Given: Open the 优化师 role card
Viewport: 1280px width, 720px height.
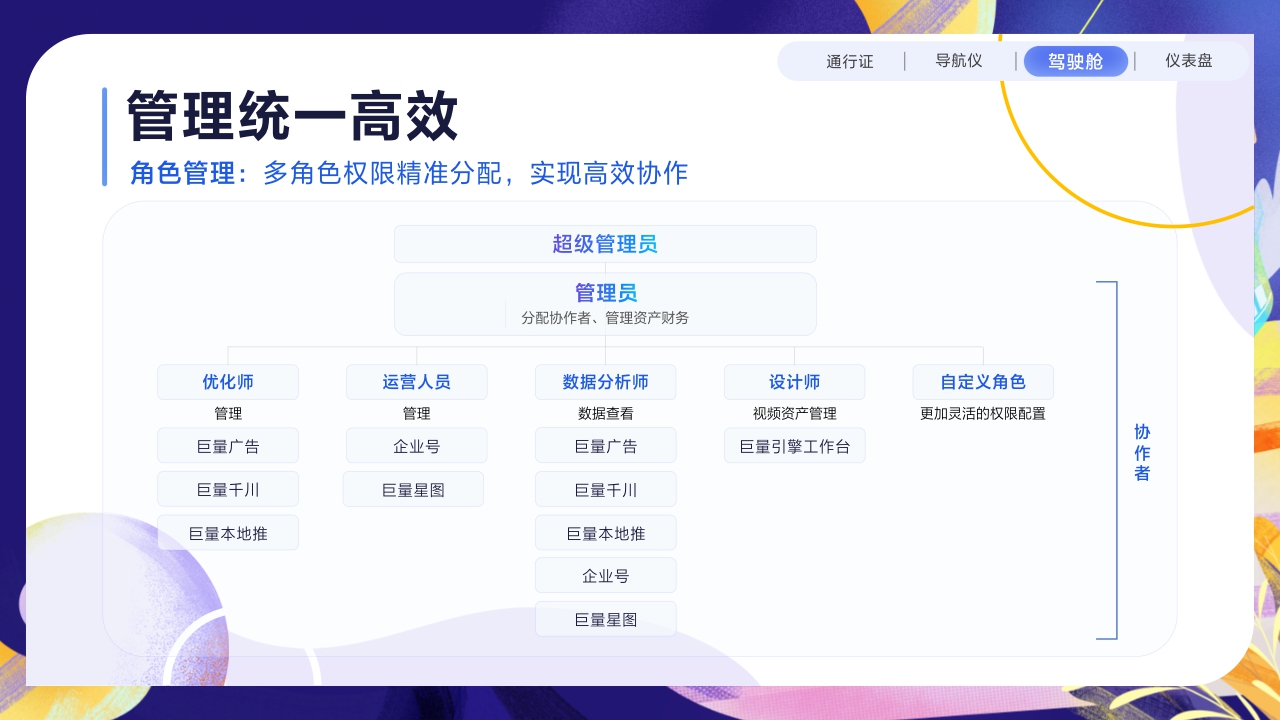Looking at the screenshot, I should coord(228,381).
